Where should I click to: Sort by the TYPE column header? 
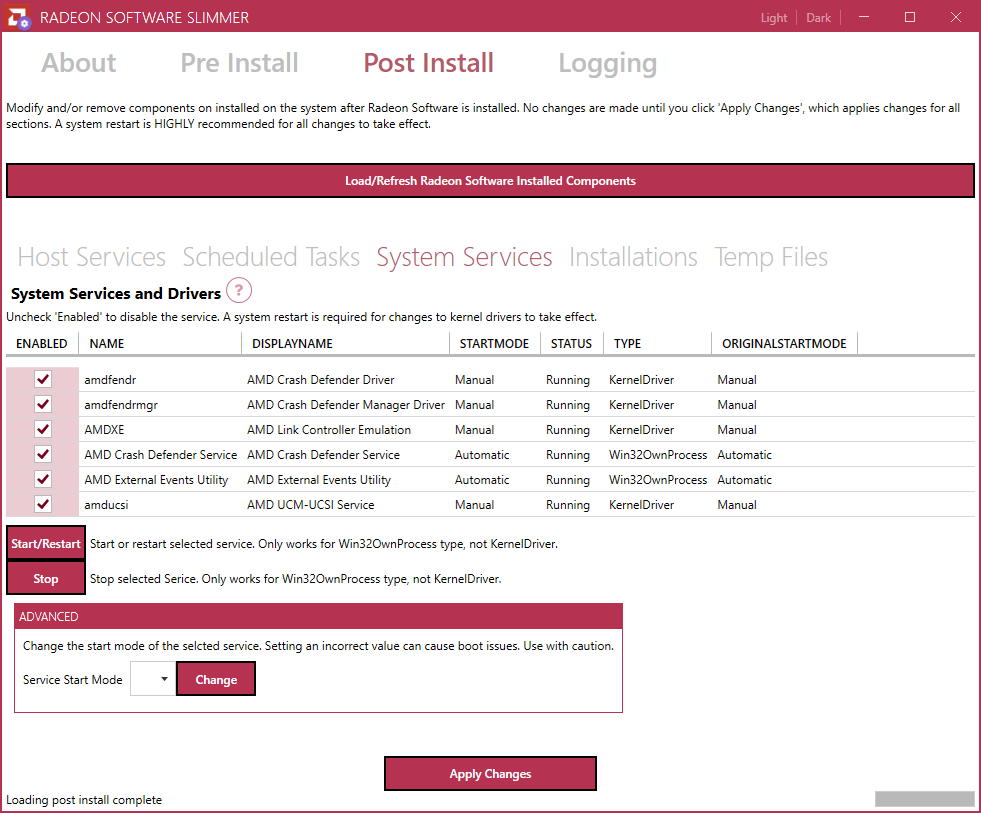point(658,344)
